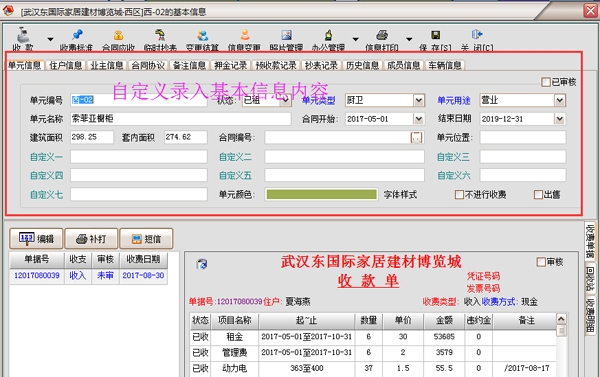
Task: Switch to 住户信息 tab
Action: coord(65,65)
